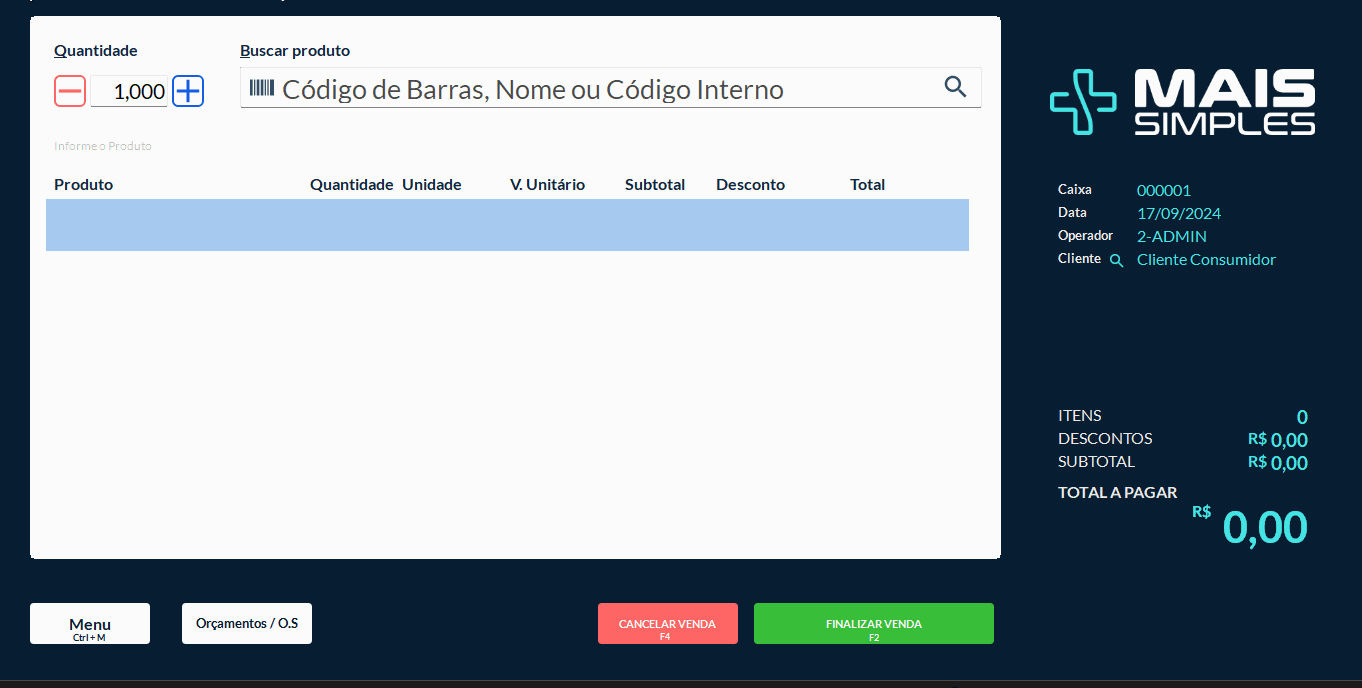Image resolution: width=1362 pixels, height=688 pixels.
Task: Click the Quantidade number input field
Action: tap(128, 90)
